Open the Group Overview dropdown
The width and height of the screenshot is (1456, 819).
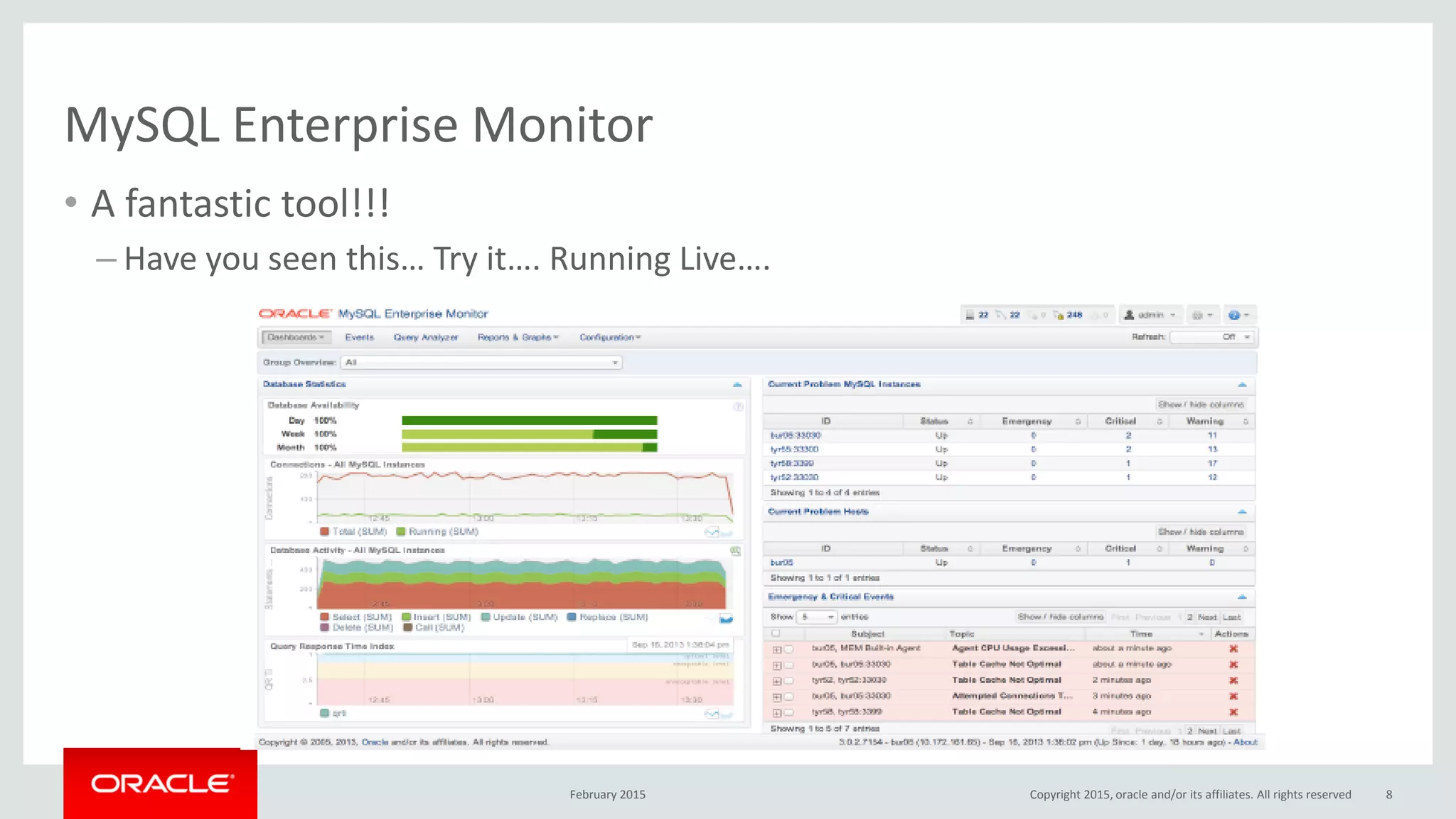[x=481, y=363]
